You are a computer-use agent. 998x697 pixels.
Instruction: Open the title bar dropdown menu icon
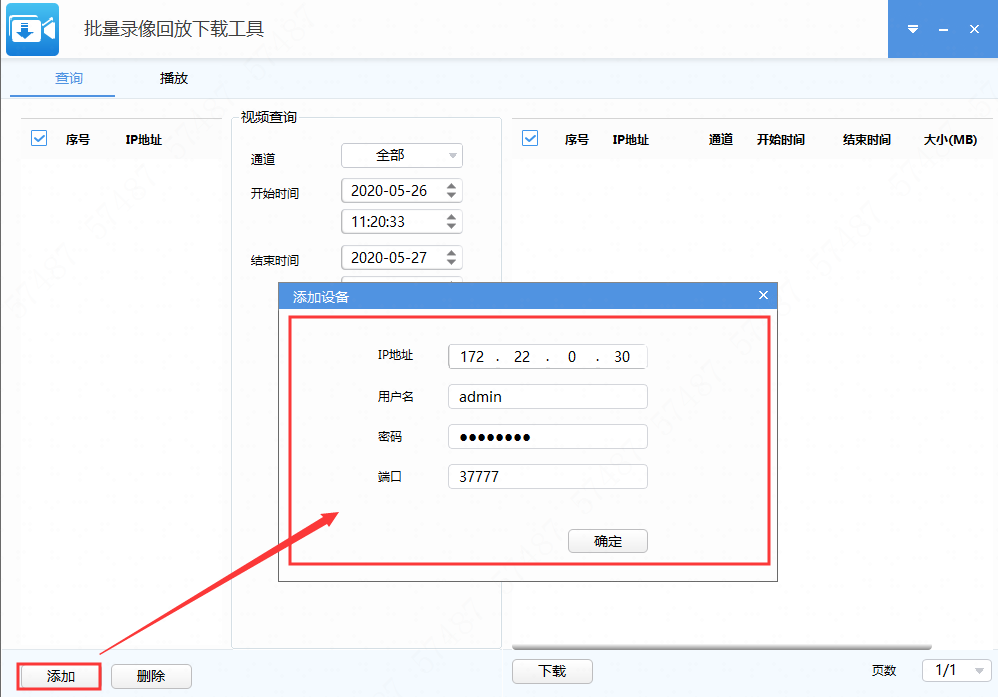point(913,29)
